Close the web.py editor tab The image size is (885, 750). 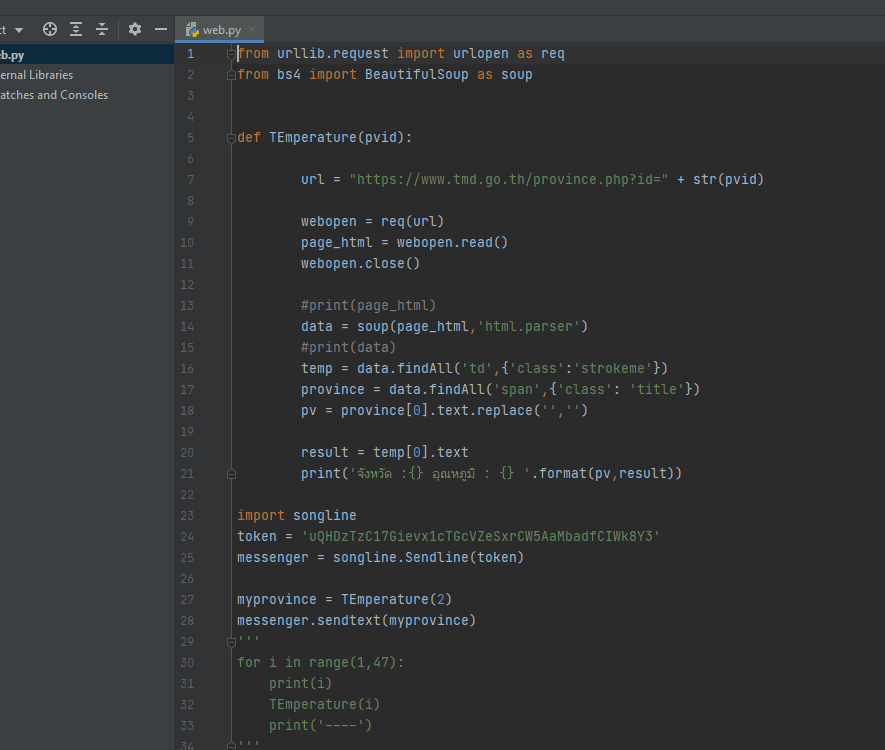pos(252,29)
